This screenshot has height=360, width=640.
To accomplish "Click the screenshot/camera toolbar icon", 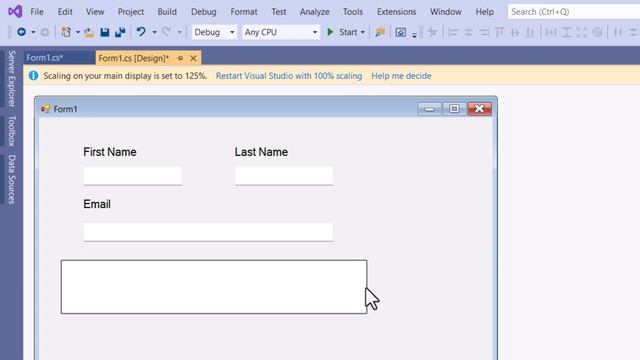I will click(x=401, y=32).
